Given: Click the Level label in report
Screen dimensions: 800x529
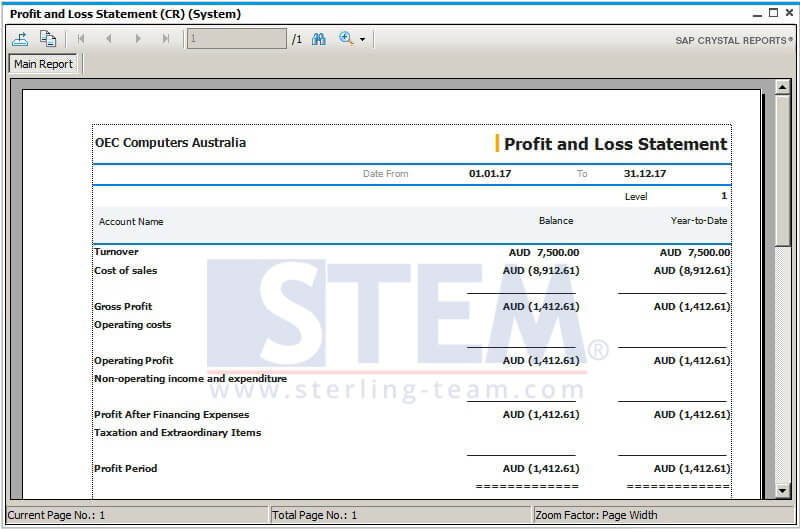Looking at the screenshot, I should pos(636,197).
